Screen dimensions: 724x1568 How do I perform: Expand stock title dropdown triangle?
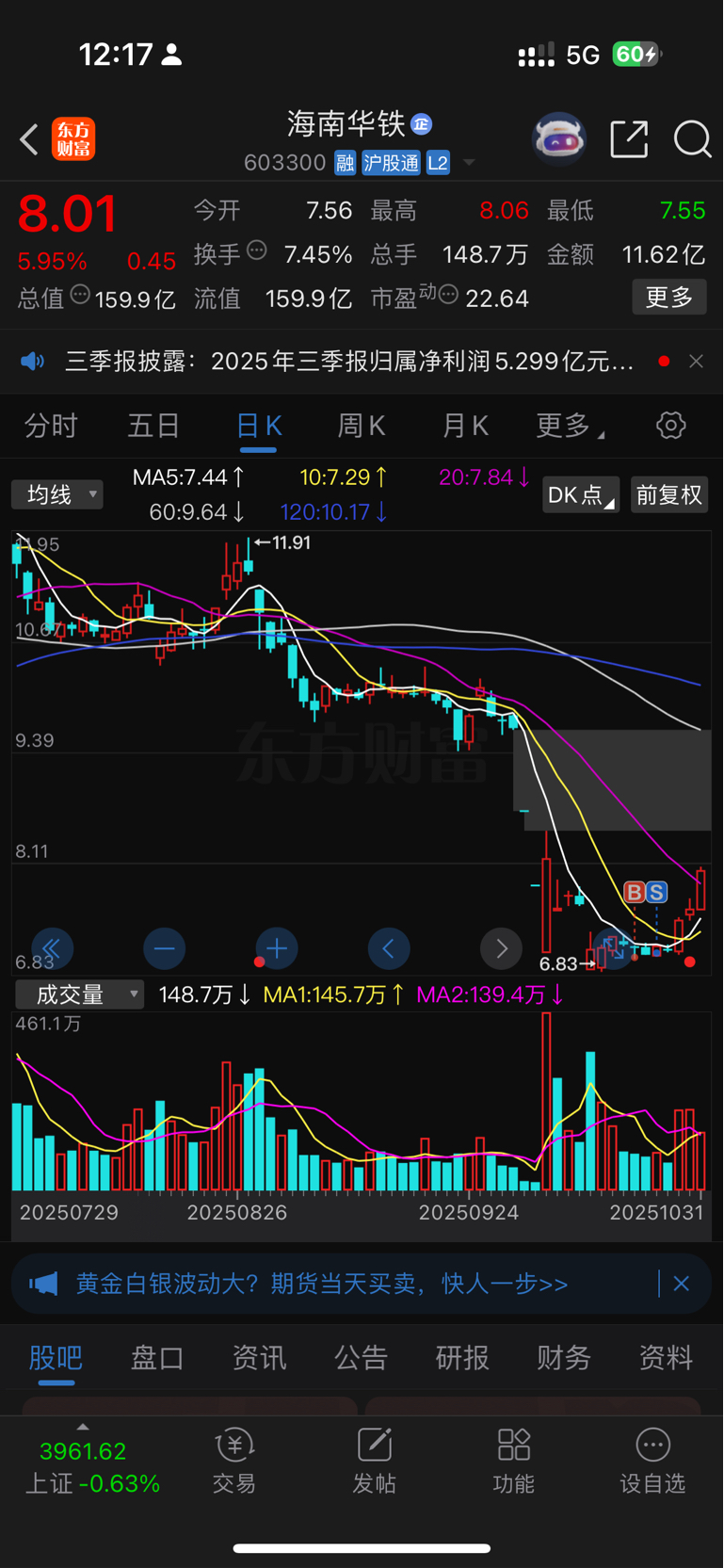(x=469, y=163)
